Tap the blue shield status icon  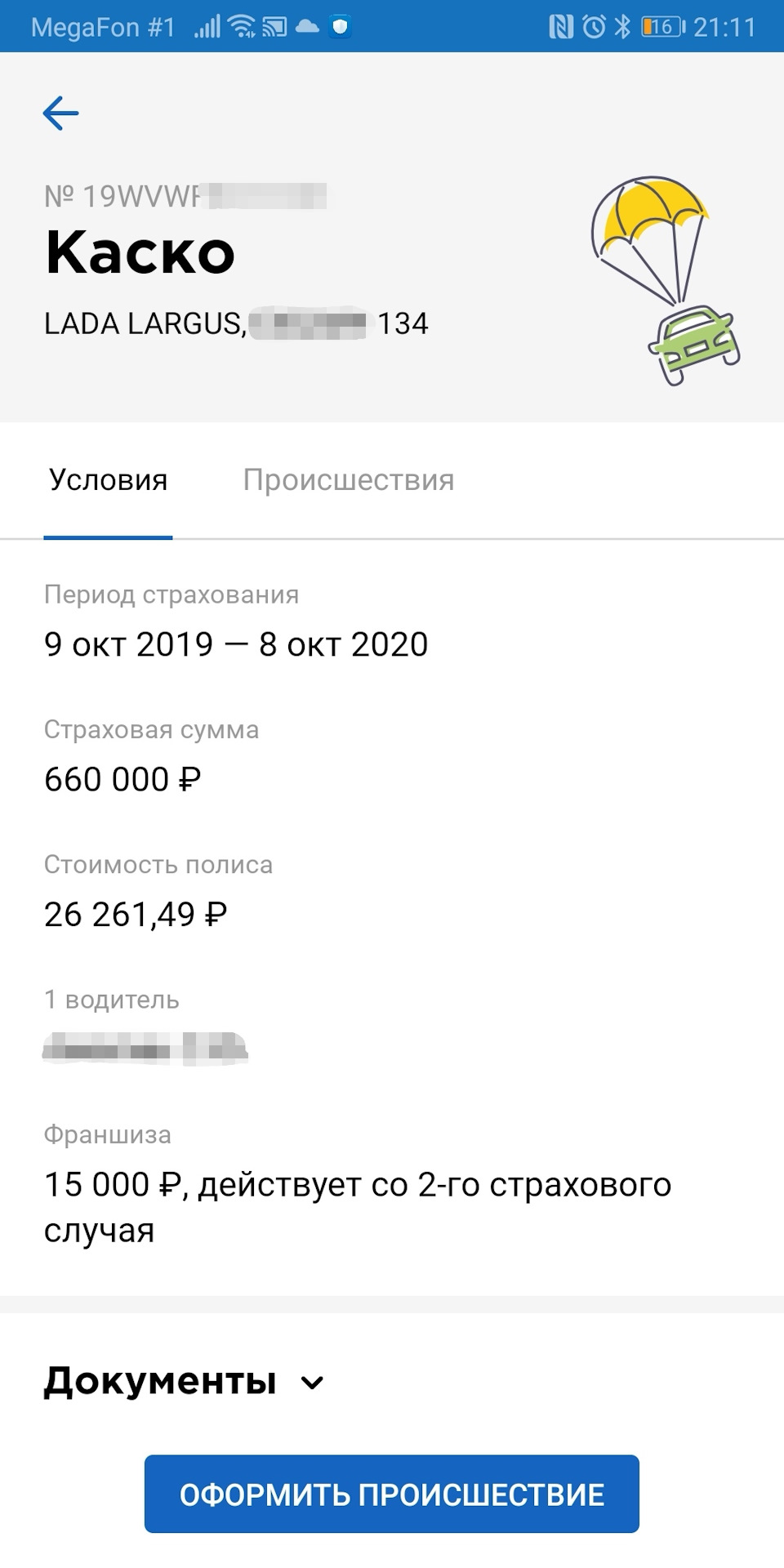pos(341,27)
